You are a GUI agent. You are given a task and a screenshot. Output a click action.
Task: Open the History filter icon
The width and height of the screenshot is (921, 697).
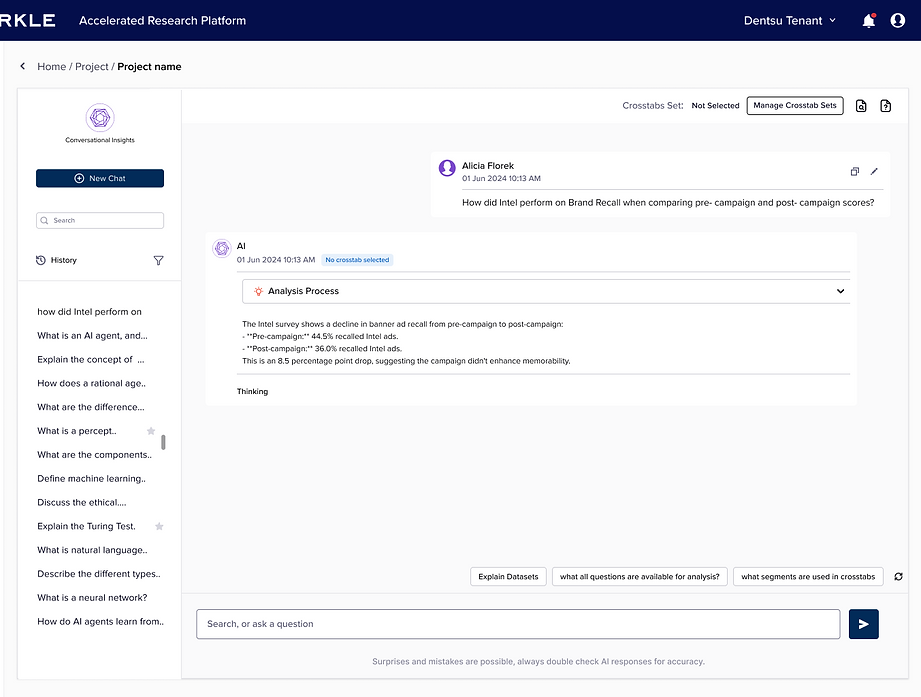[x=158, y=260]
